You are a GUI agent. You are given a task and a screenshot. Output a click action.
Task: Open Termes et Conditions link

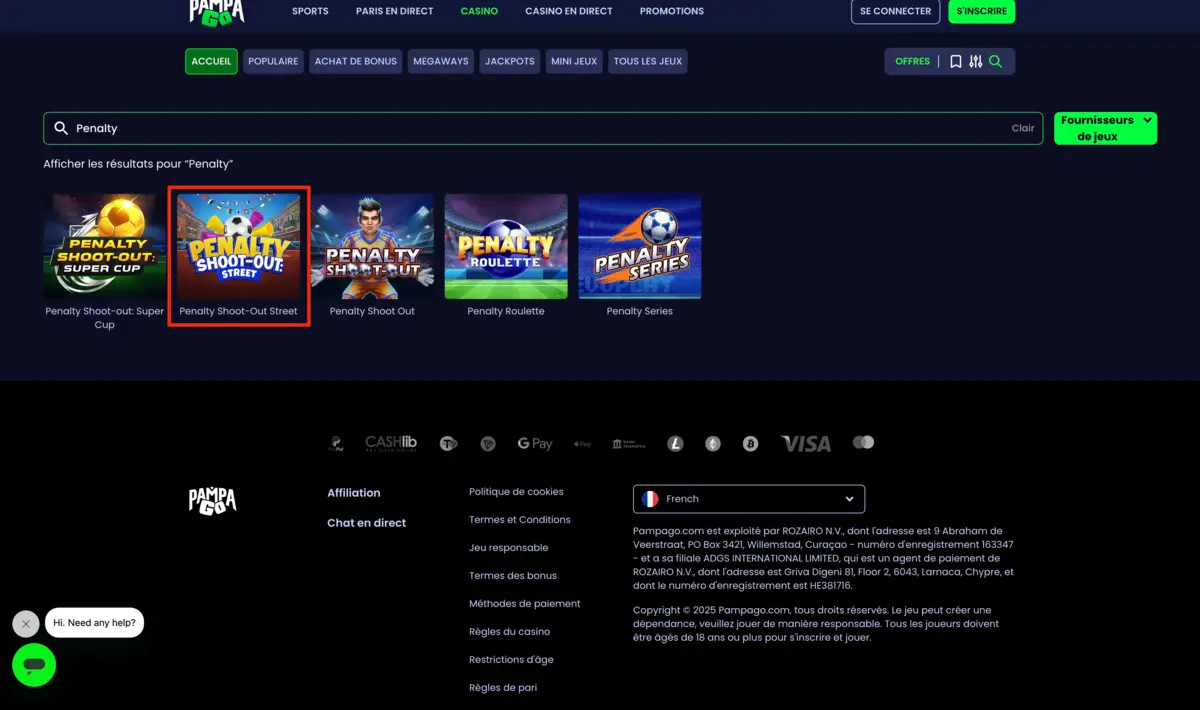[x=520, y=520]
